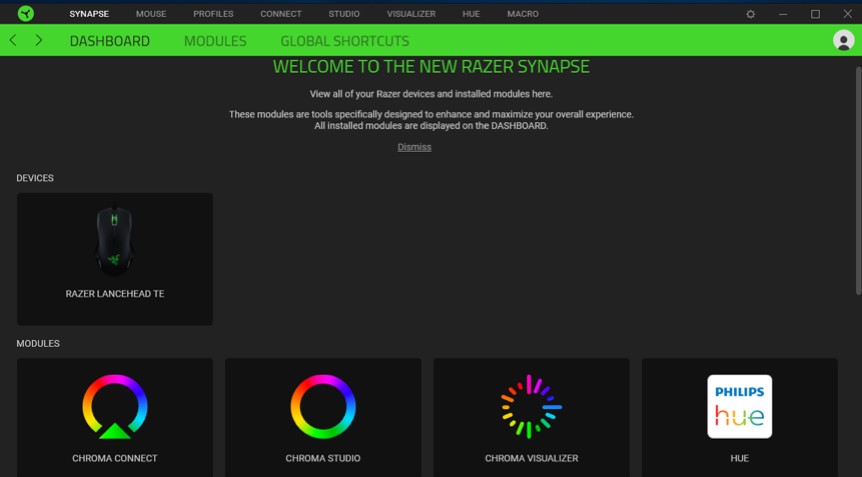Minimize the Synapse window
The height and width of the screenshot is (477, 862).
783,14
